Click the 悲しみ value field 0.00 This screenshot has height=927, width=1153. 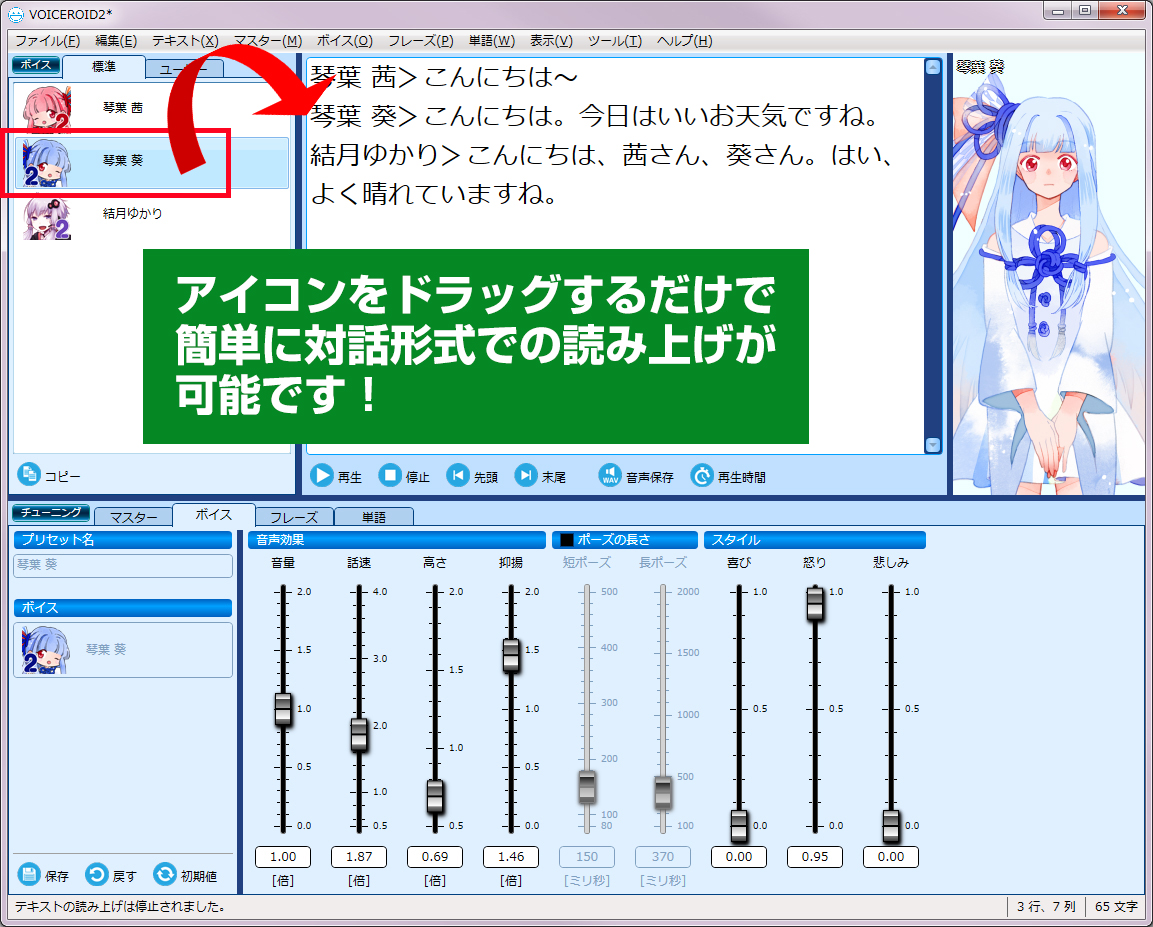pos(891,856)
